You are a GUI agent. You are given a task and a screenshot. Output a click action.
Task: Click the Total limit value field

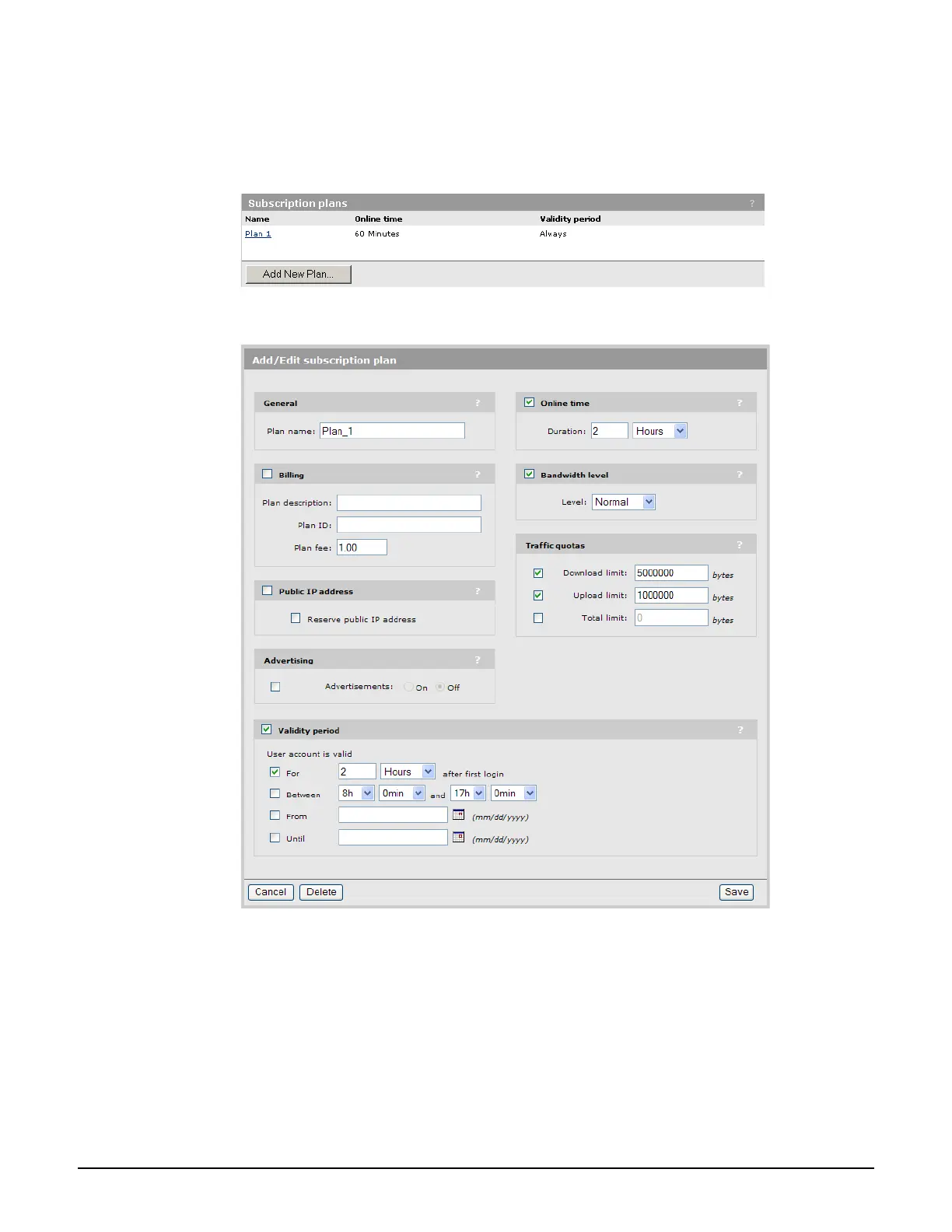tap(671, 618)
